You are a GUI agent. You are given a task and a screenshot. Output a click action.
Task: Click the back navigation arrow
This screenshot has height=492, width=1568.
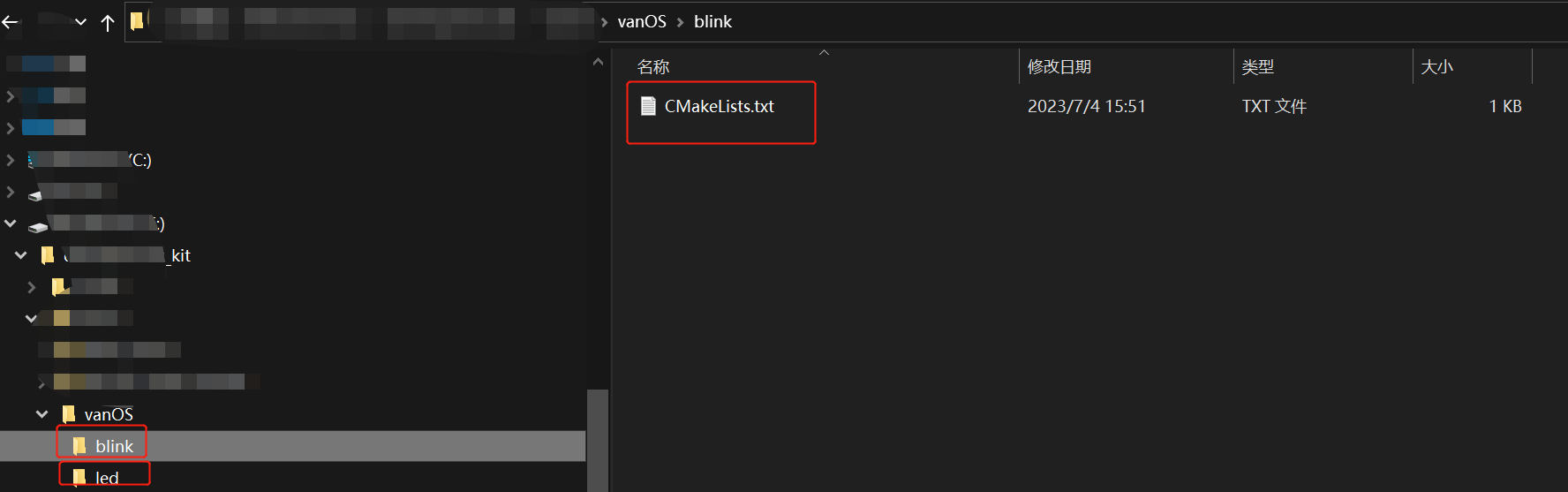[10, 22]
